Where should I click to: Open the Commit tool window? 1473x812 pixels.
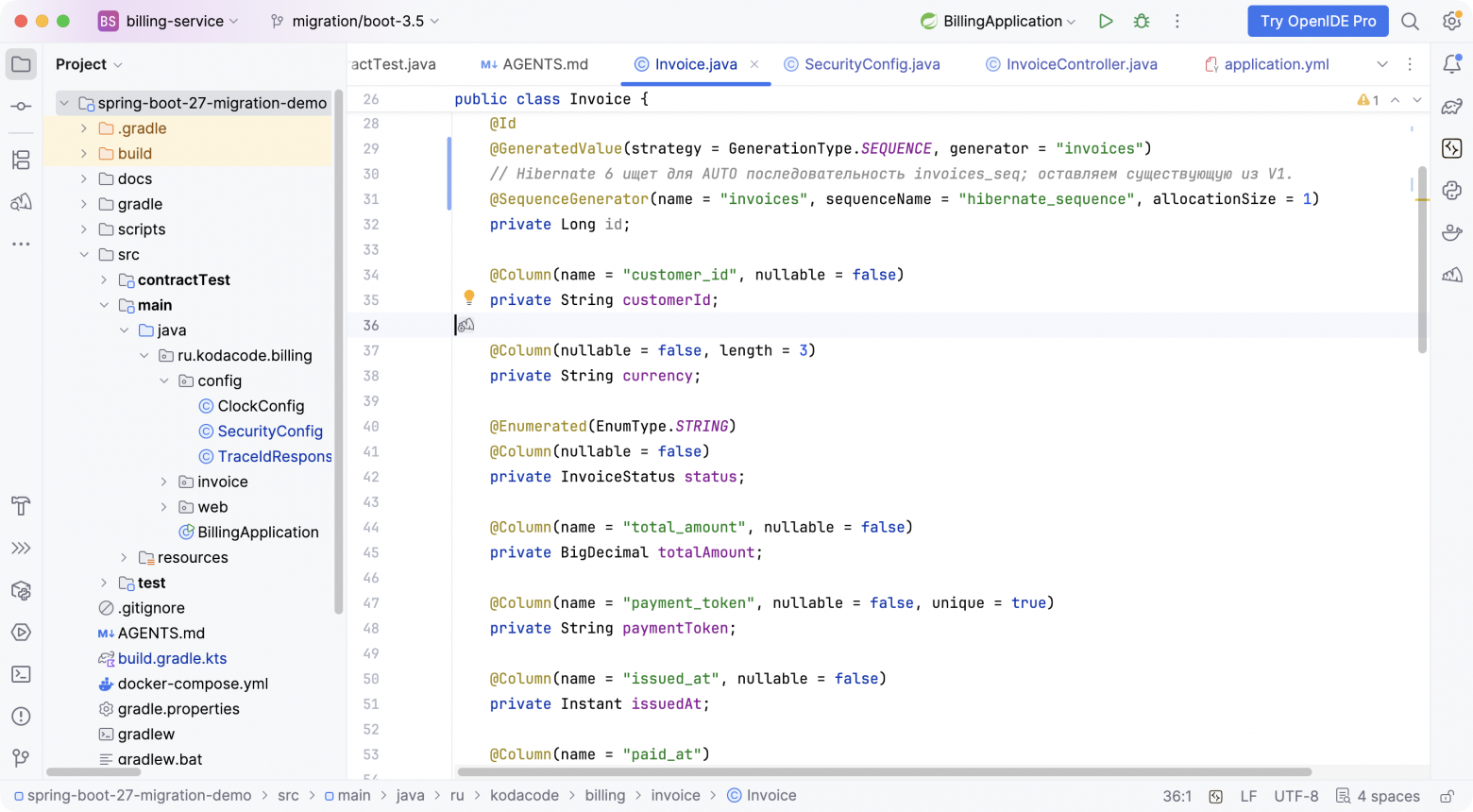coord(21,107)
